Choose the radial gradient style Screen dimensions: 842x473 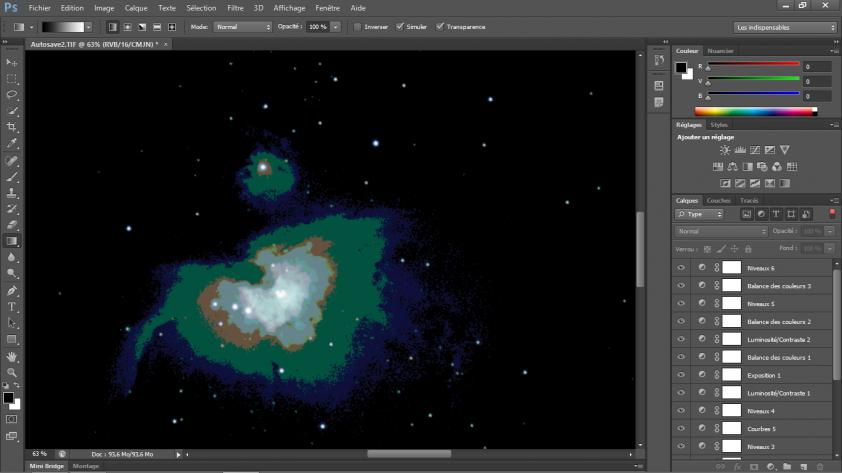(x=127, y=27)
